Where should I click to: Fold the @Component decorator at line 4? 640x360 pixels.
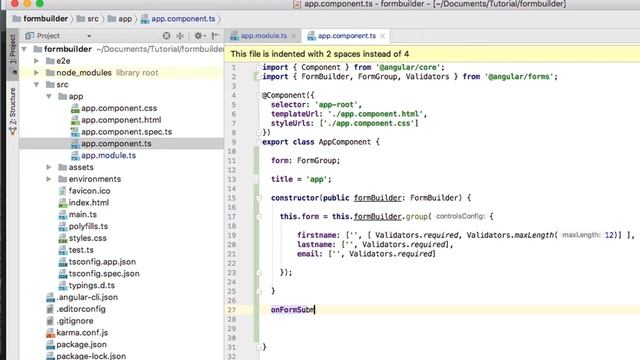coord(259,96)
